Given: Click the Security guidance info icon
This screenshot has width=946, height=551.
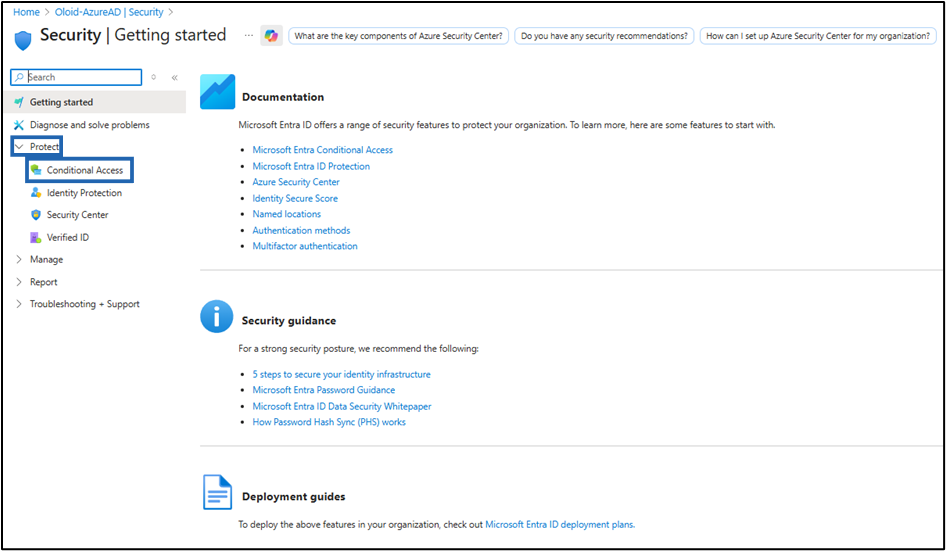Looking at the screenshot, I should [x=217, y=316].
